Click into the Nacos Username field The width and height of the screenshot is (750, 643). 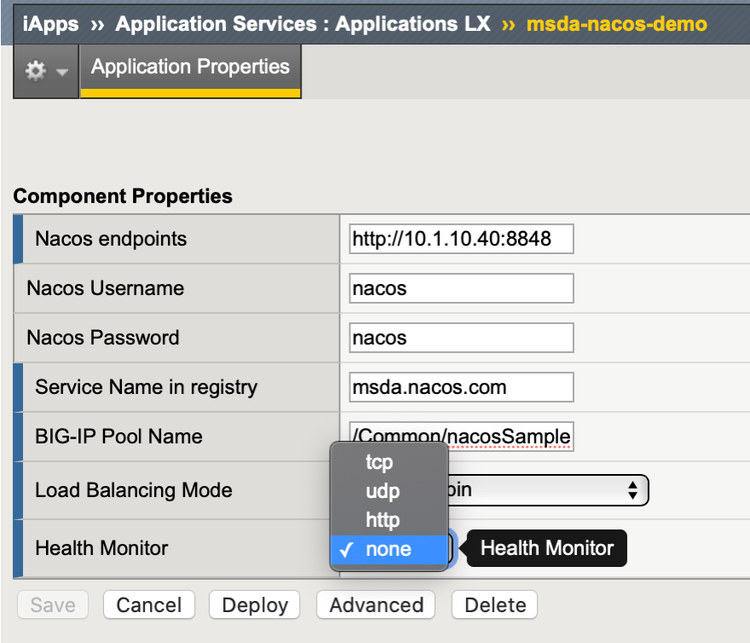click(x=462, y=288)
